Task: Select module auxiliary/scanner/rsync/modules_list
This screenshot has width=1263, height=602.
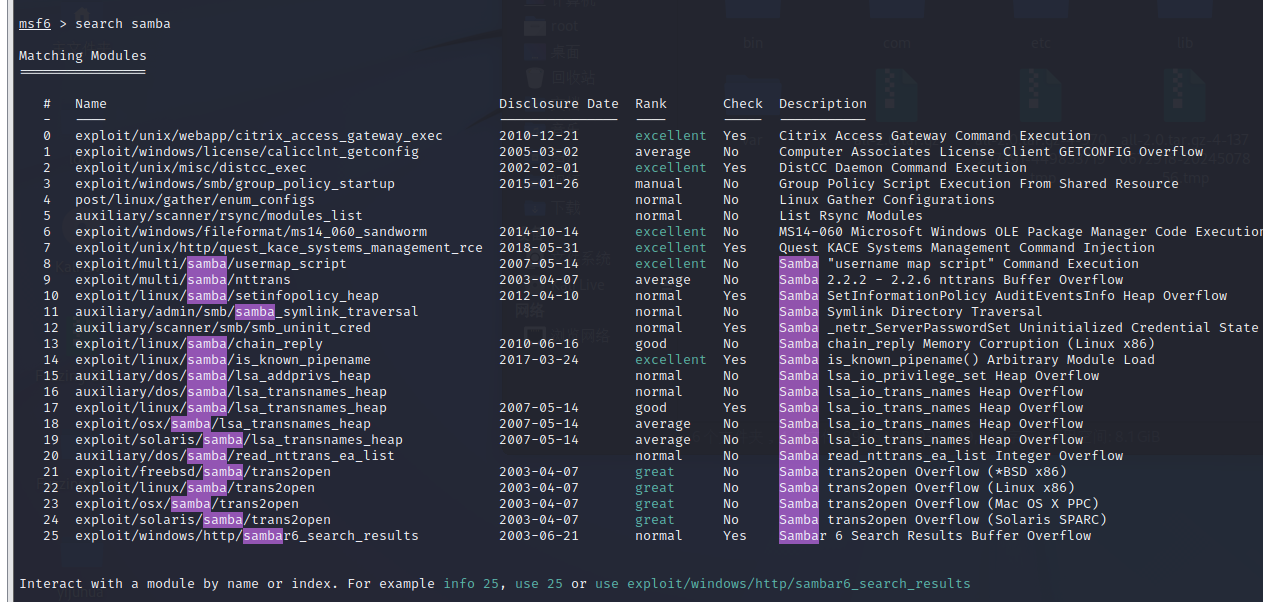Action: click(219, 215)
